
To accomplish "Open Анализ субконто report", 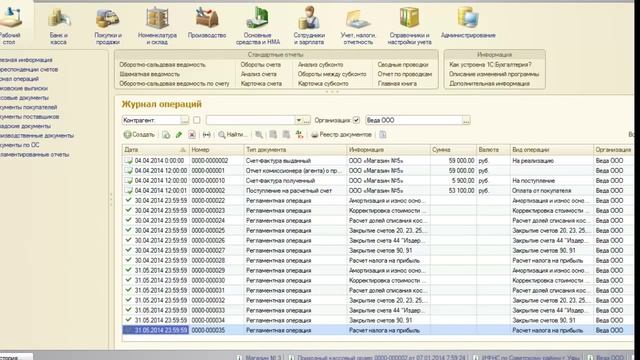I will (x=320, y=64).
